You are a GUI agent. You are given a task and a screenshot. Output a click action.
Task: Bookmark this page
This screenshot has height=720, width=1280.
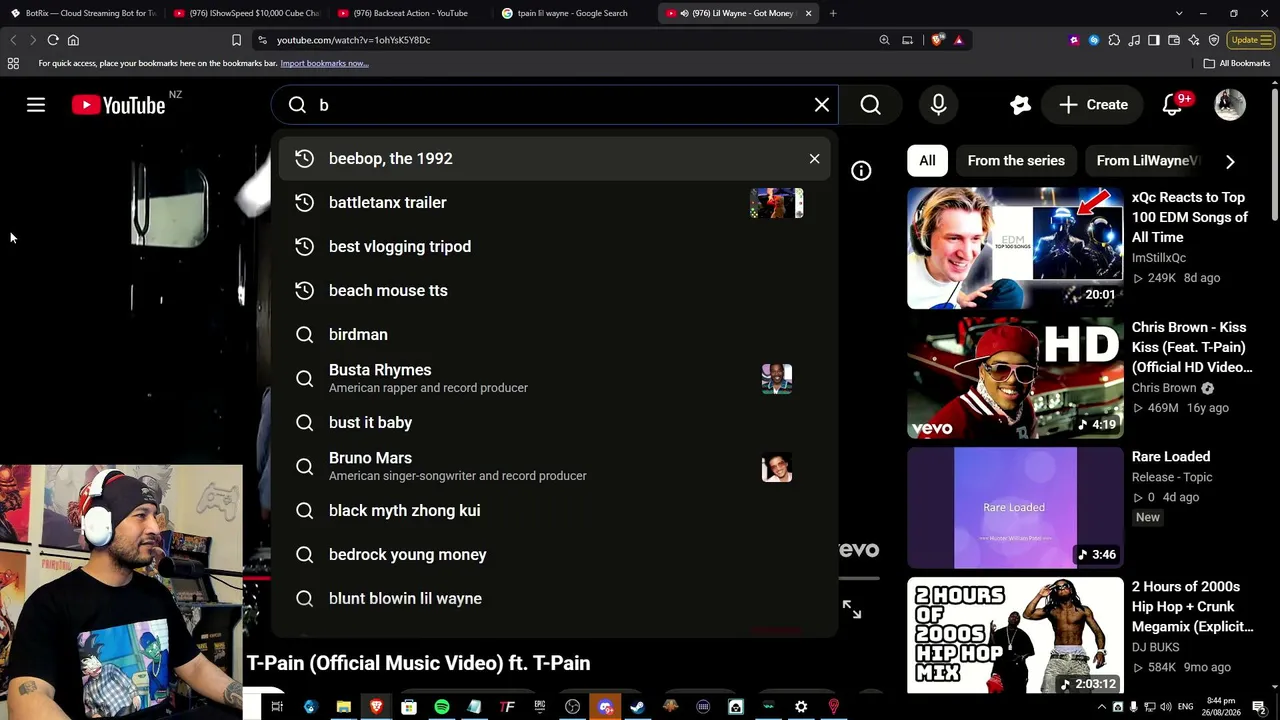pos(236,40)
